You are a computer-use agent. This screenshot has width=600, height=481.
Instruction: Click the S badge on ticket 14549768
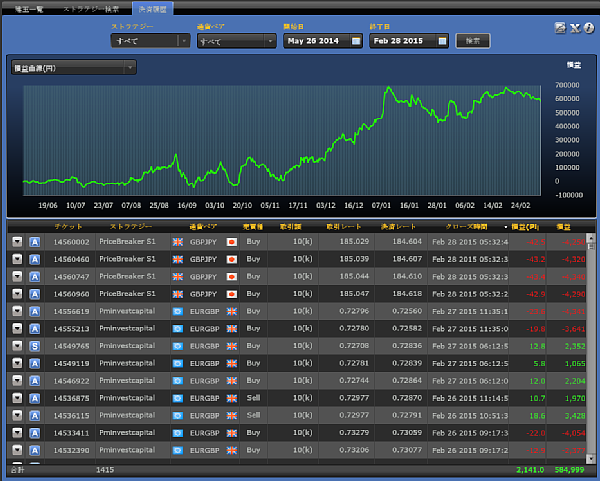[34, 346]
